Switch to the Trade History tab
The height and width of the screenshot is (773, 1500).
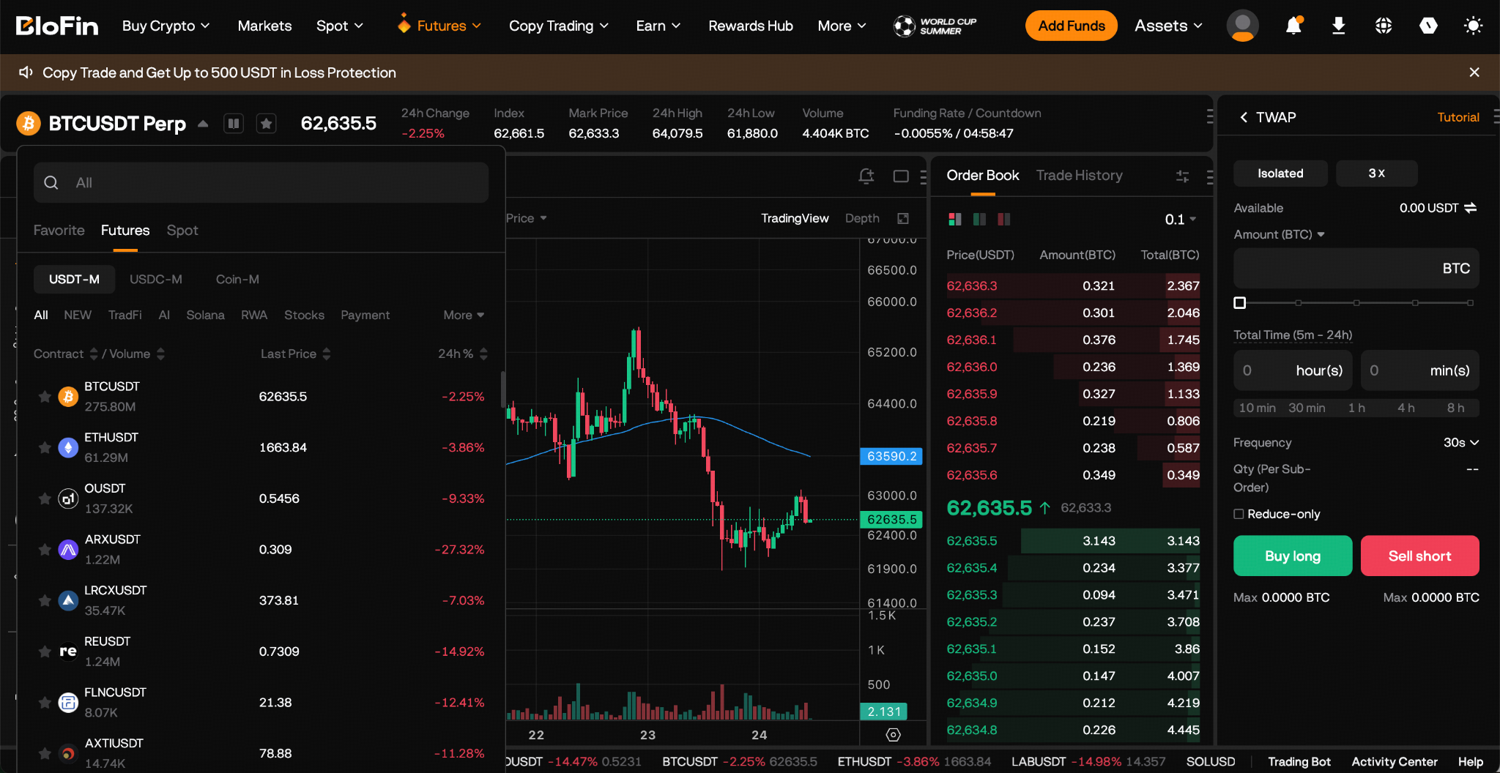(1079, 175)
